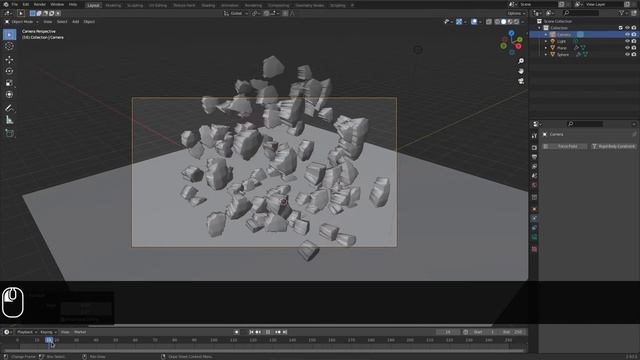Open the Window menu
This screenshot has width=640, height=360.
tap(57, 4)
